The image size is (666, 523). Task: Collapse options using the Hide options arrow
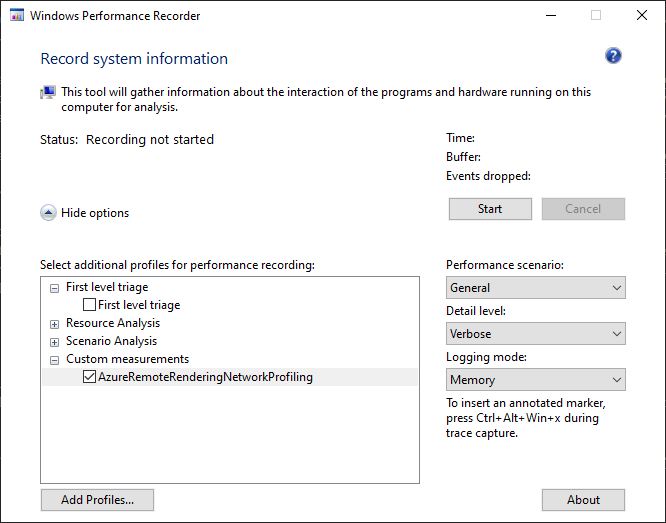coord(48,213)
